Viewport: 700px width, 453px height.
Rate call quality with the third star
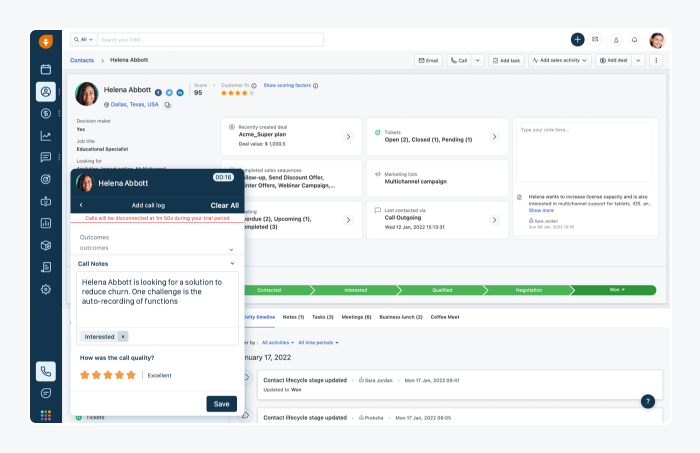[x=108, y=375]
